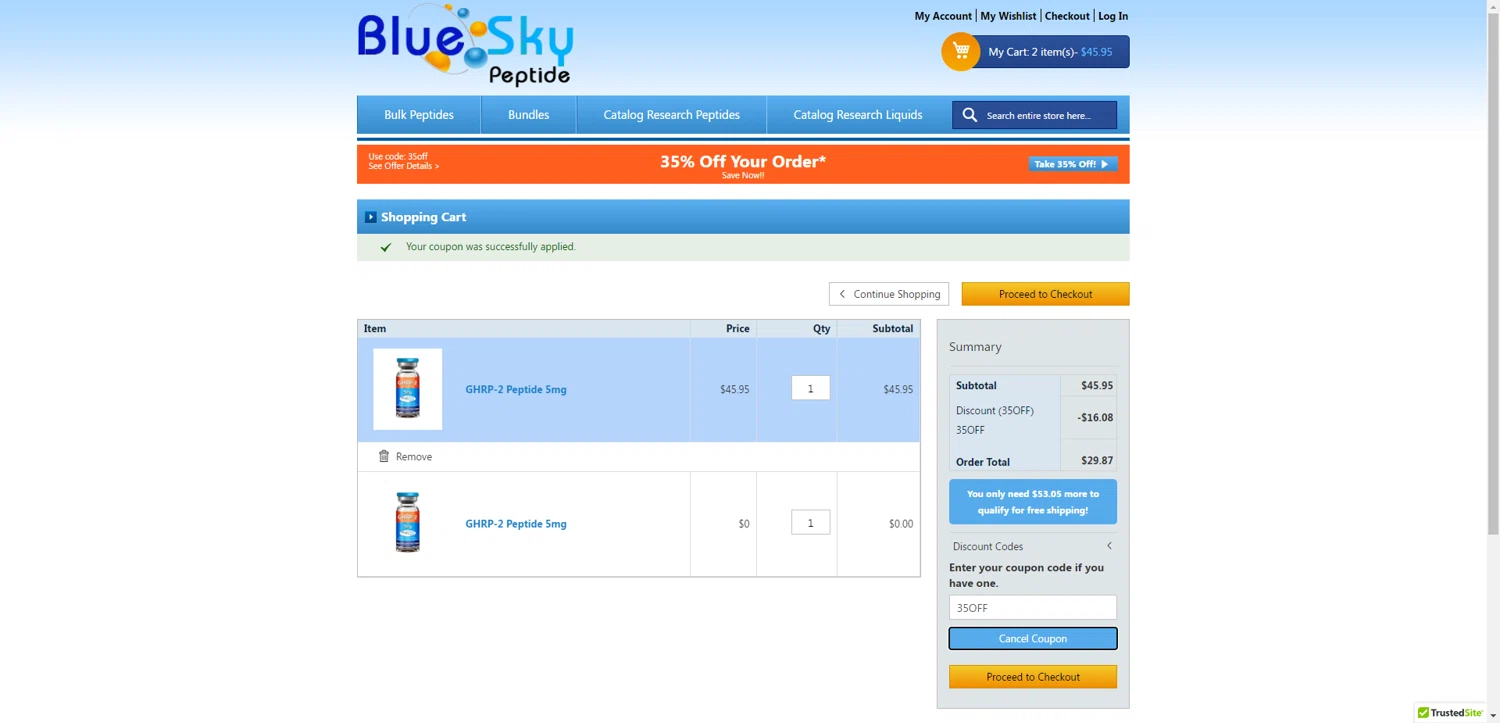Click the discount amount -$16.08

[1095, 418]
